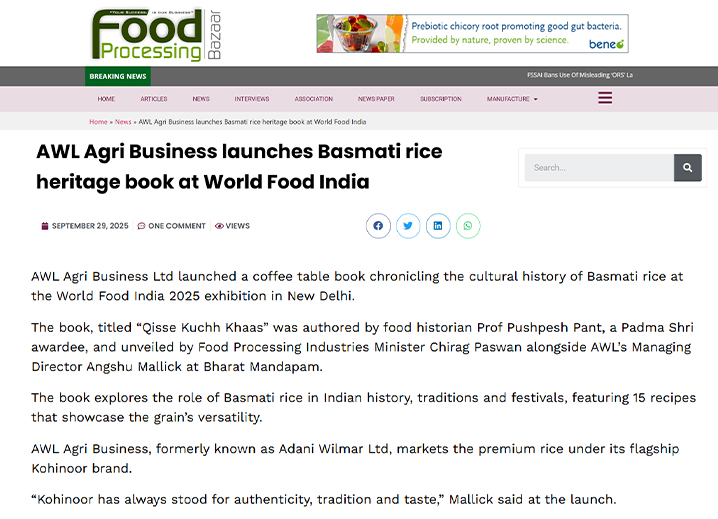Open the One Comment link
Viewport: 718px width, 519px height.
coord(176,226)
